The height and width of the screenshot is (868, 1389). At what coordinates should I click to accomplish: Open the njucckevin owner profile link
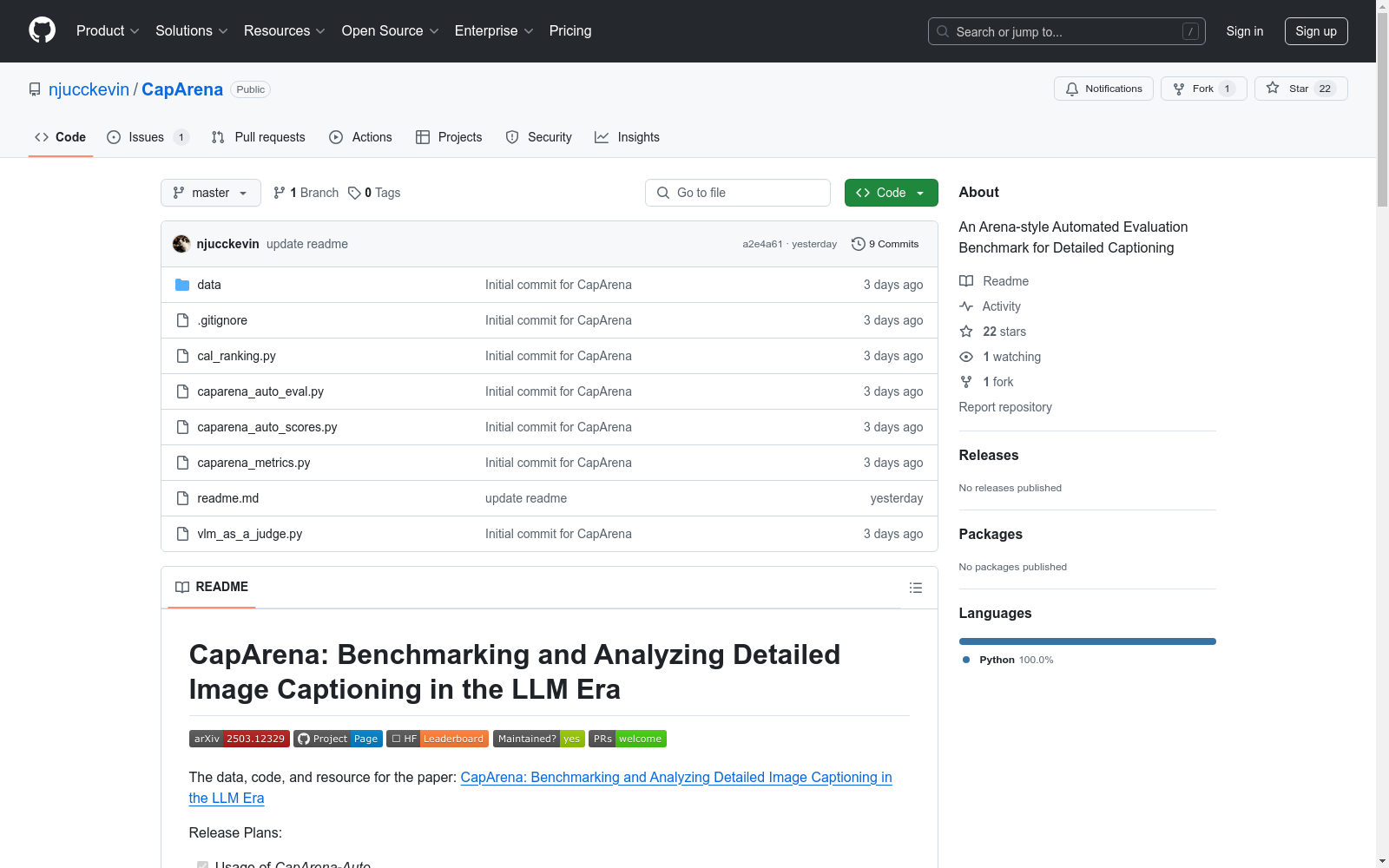point(89,89)
